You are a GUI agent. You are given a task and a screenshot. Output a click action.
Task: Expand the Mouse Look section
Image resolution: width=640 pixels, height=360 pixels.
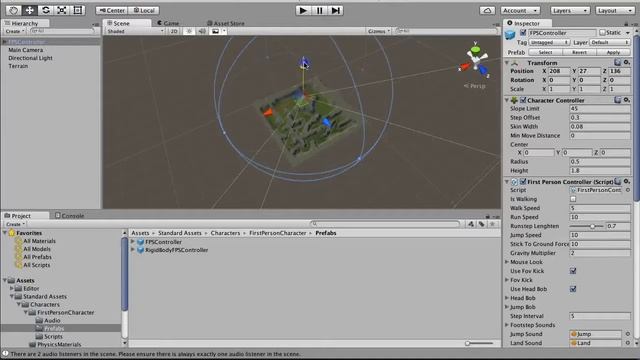click(507, 262)
